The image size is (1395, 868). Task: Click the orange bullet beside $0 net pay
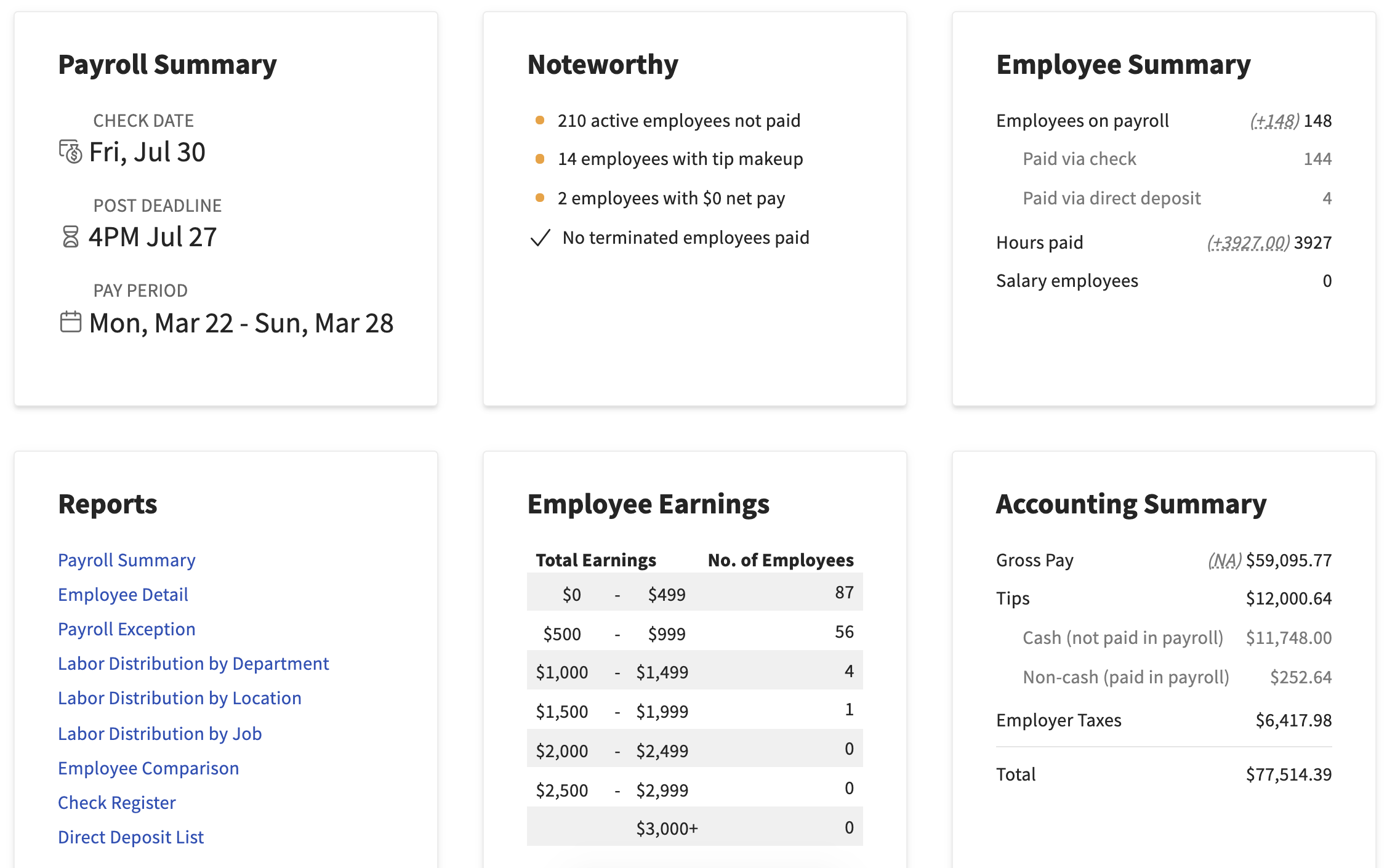point(540,198)
